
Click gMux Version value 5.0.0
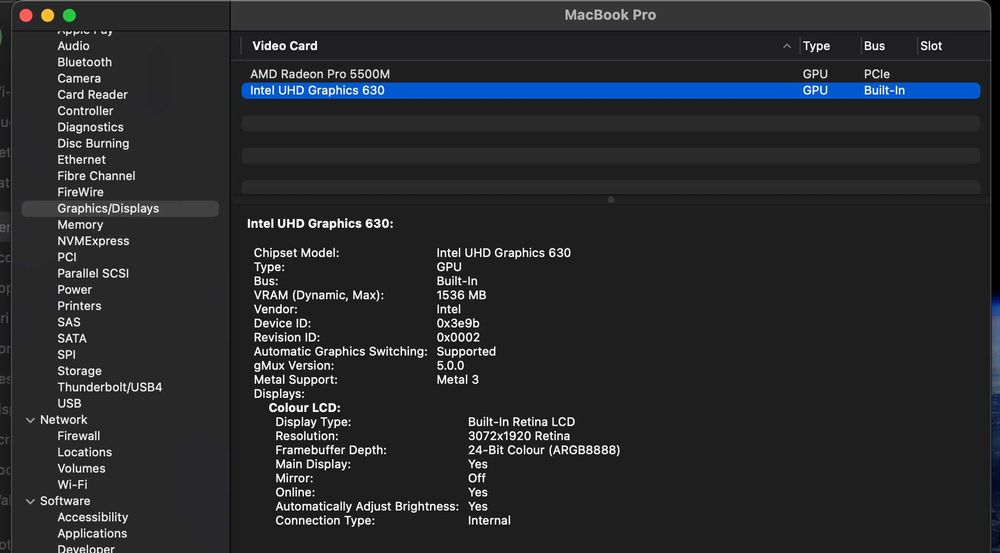[x=450, y=365]
